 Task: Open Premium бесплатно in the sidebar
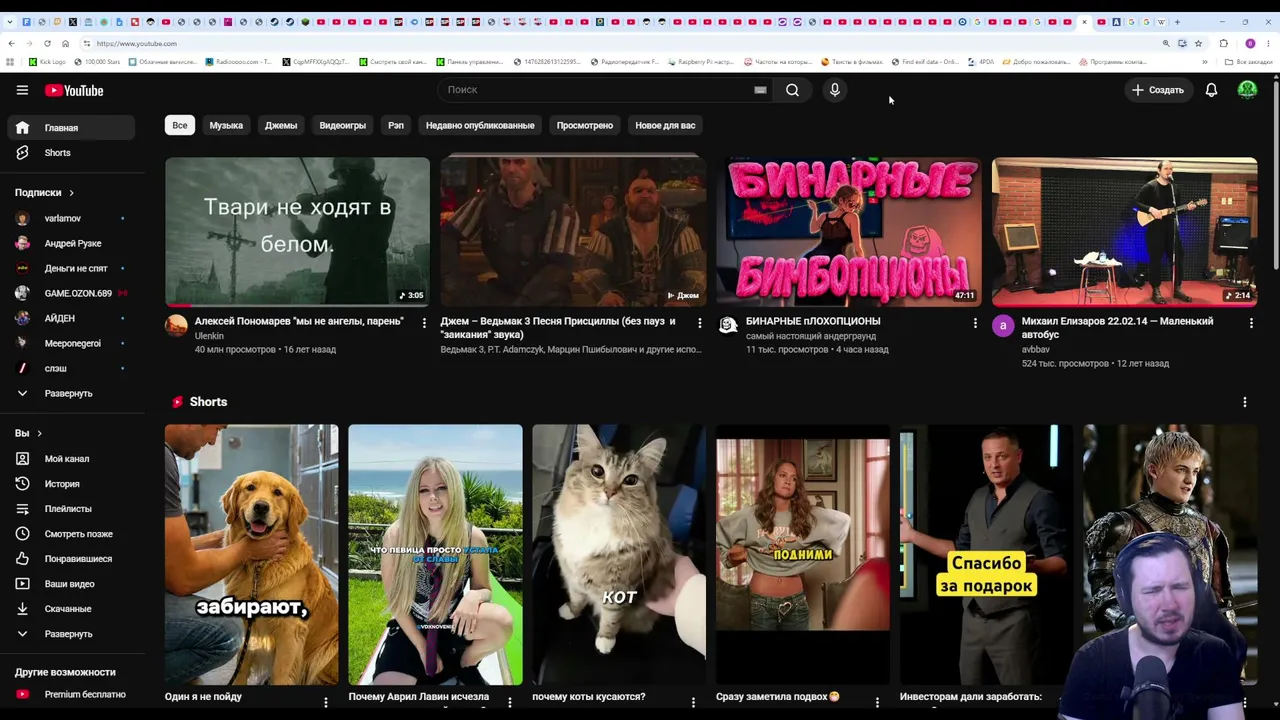(x=70, y=694)
